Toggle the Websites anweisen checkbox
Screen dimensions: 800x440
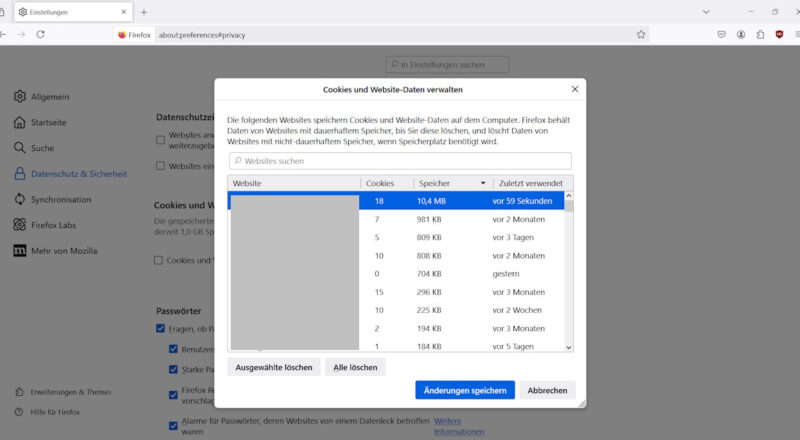pyautogui.click(x=160, y=140)
